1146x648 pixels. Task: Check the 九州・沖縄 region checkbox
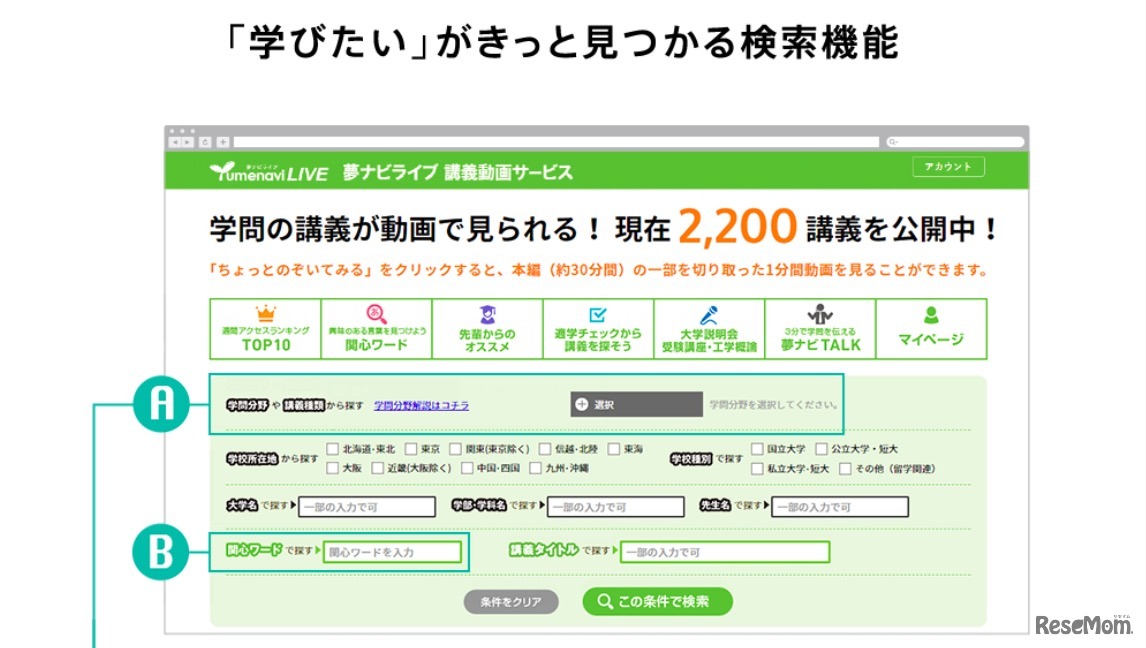click(x=536, y=465)
